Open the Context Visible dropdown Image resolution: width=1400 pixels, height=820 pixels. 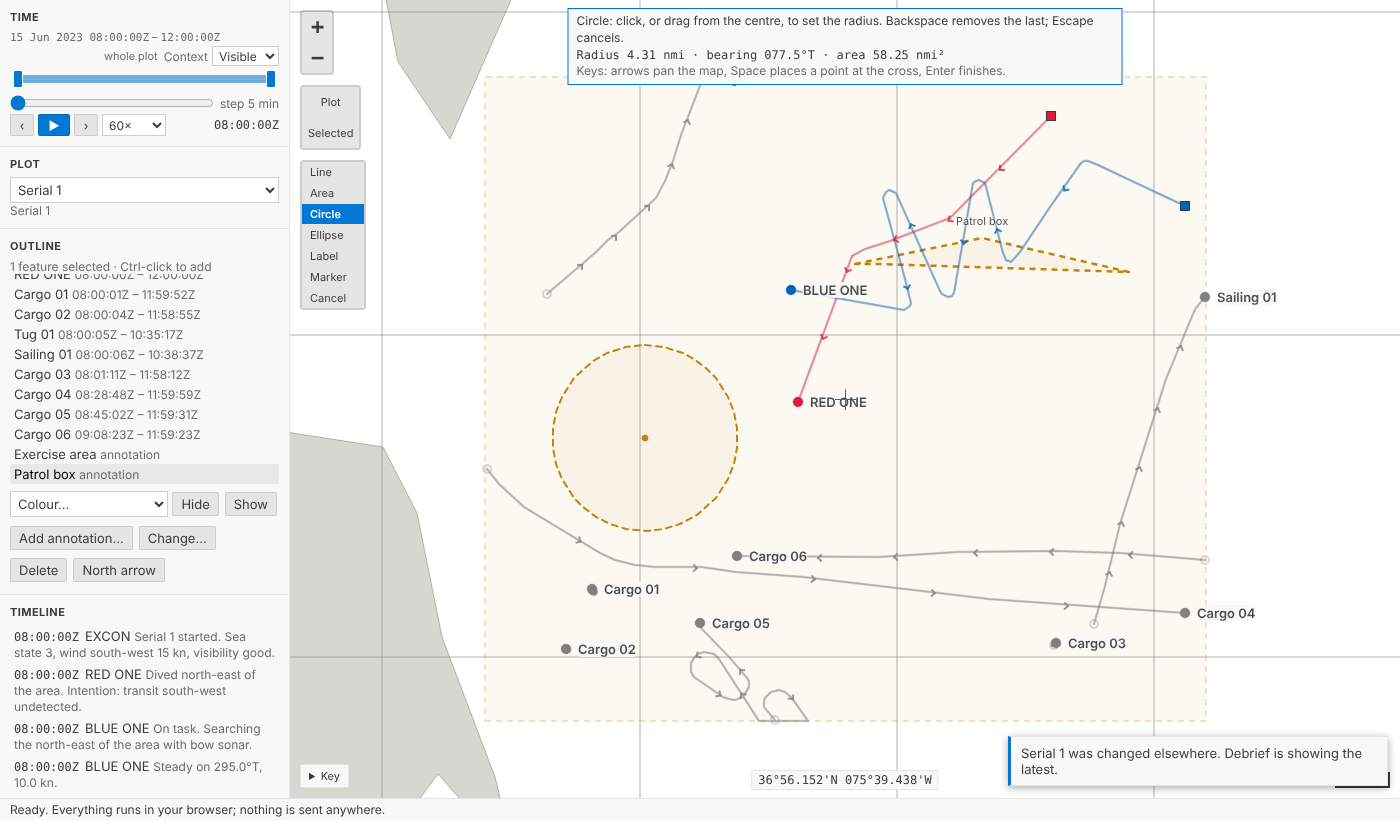tap(245, 57)
